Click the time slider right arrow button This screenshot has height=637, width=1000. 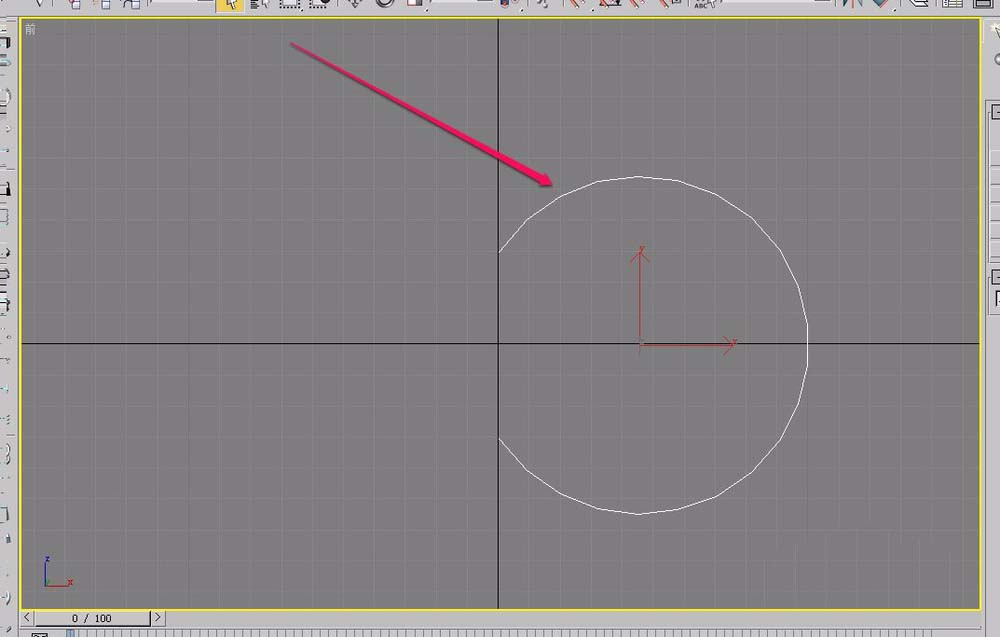(x=159, y=618)
